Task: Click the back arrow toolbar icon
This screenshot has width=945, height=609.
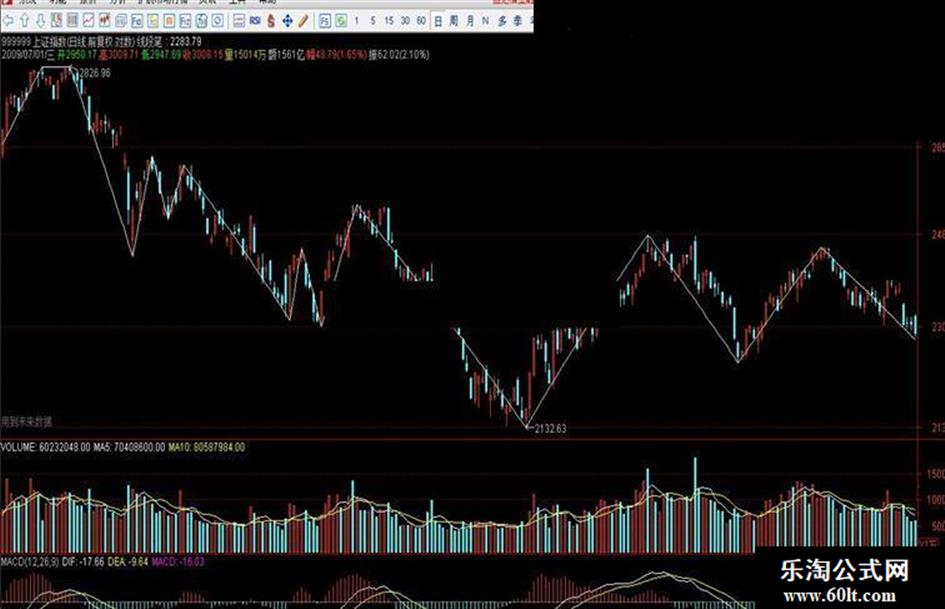Action: coord(8,21)
